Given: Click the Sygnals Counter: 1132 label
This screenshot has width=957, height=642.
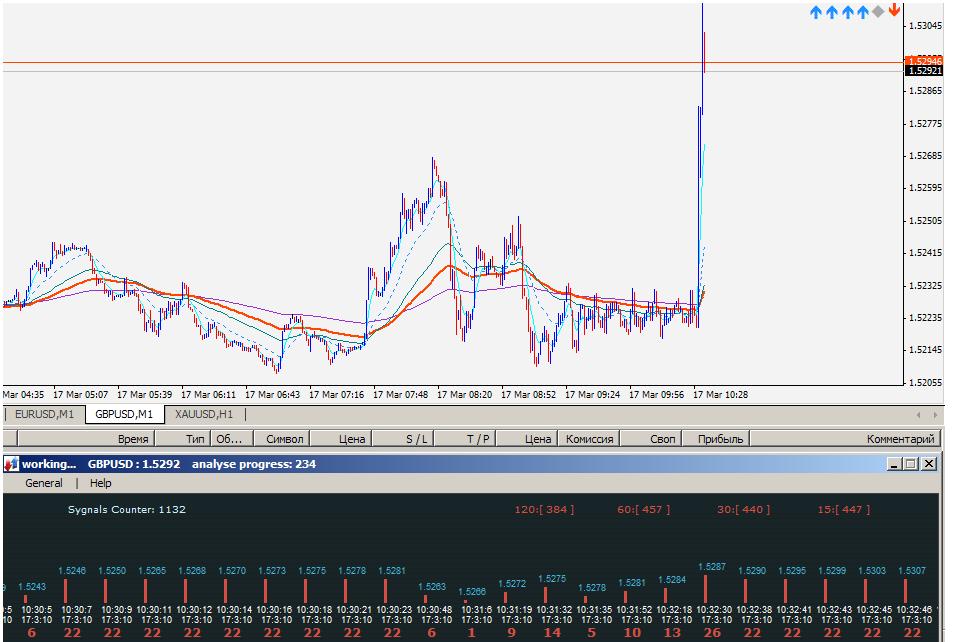Looking at the screenshot, I should pos(127,510).
